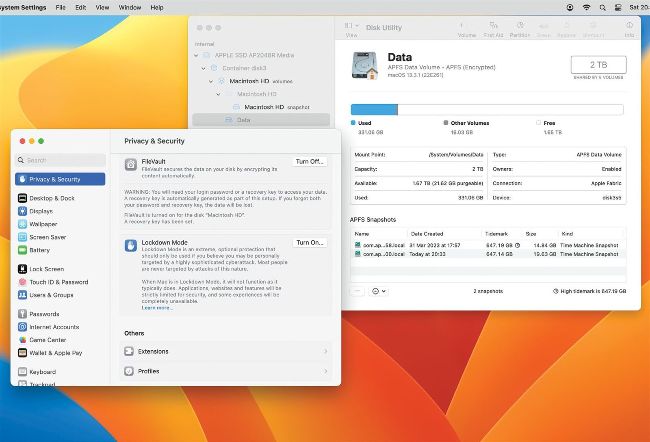Open Desktop & Dock settings
Screen dimensions: 650x442
pyautogui.click(x=50, y=198)
